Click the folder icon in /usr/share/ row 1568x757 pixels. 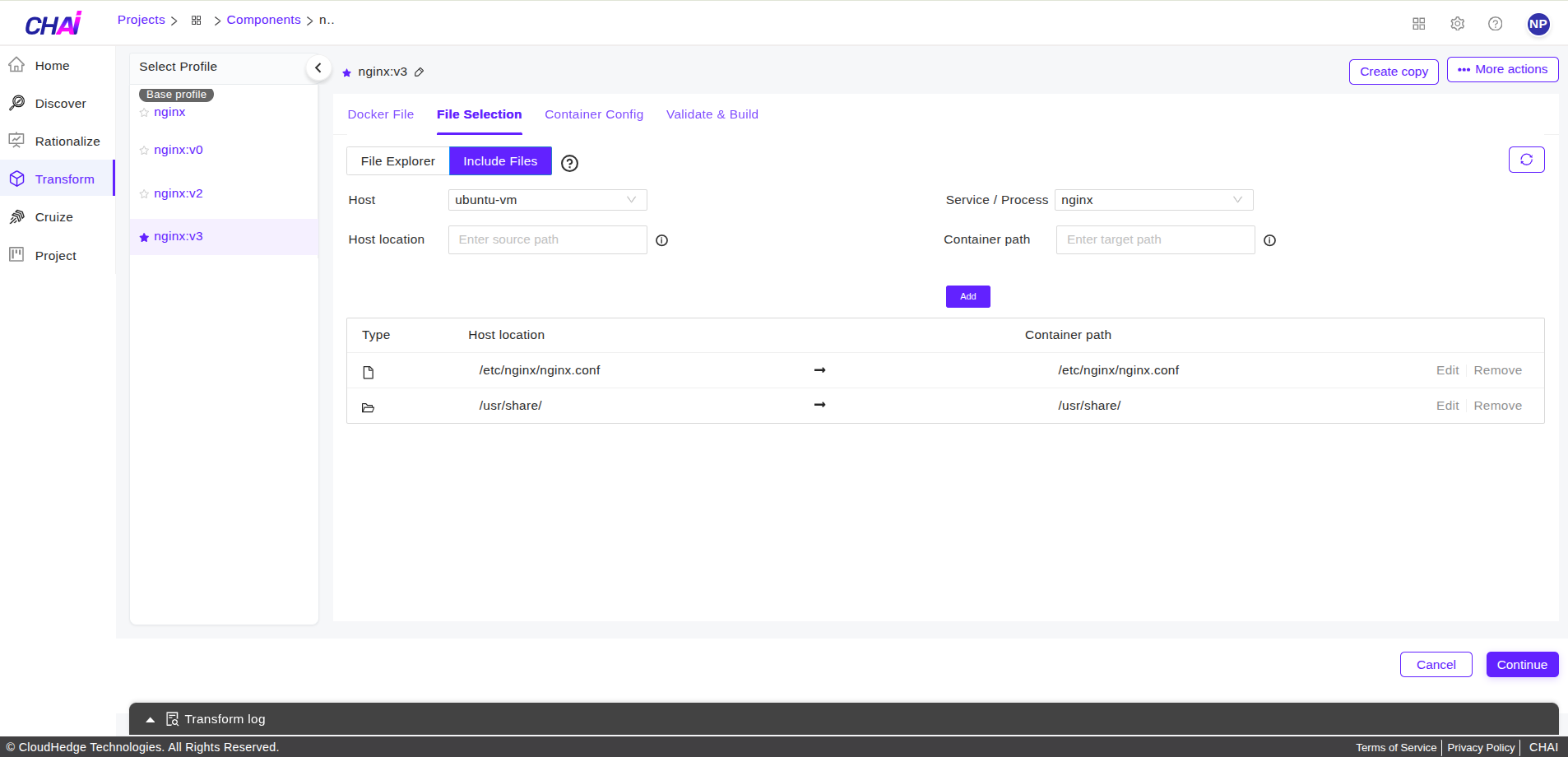[369, 408]
